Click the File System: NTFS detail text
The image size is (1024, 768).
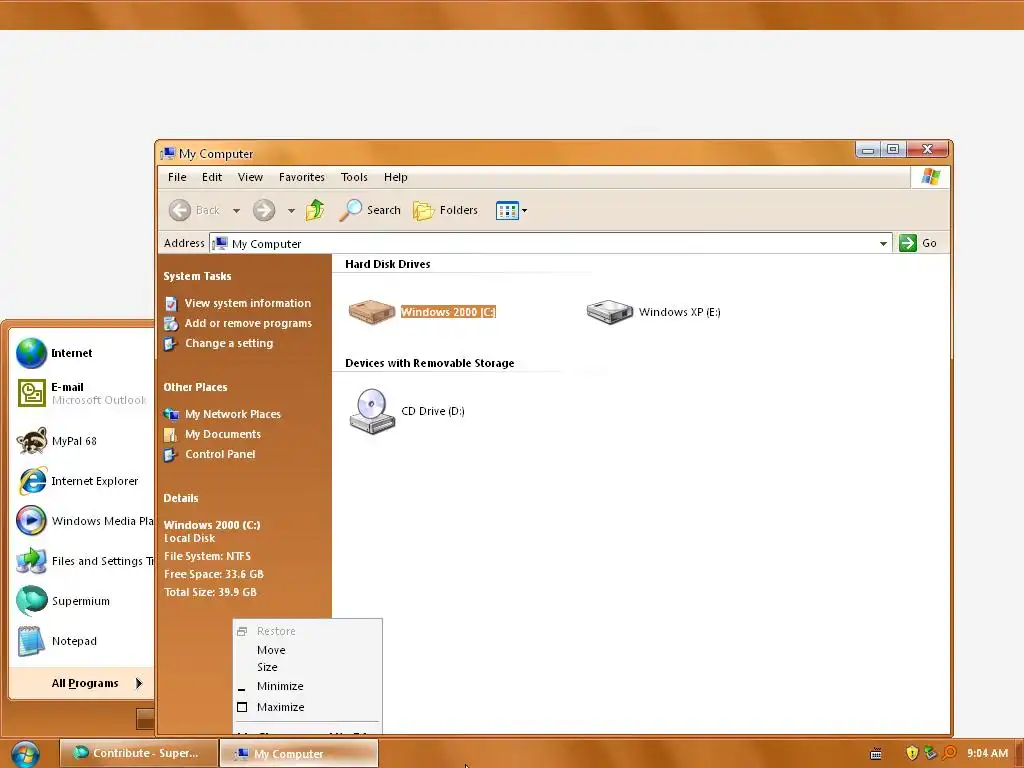[x=207, y=556]
